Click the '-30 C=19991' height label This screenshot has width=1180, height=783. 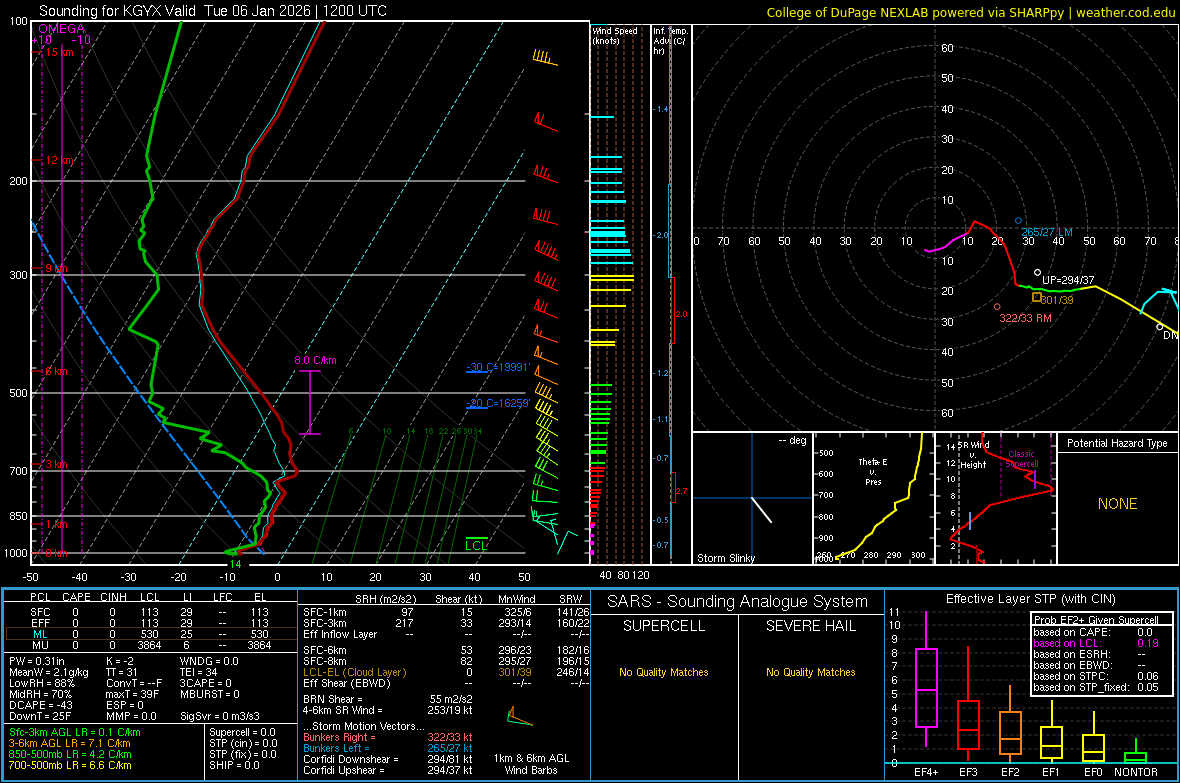click(x=497, y=367)
